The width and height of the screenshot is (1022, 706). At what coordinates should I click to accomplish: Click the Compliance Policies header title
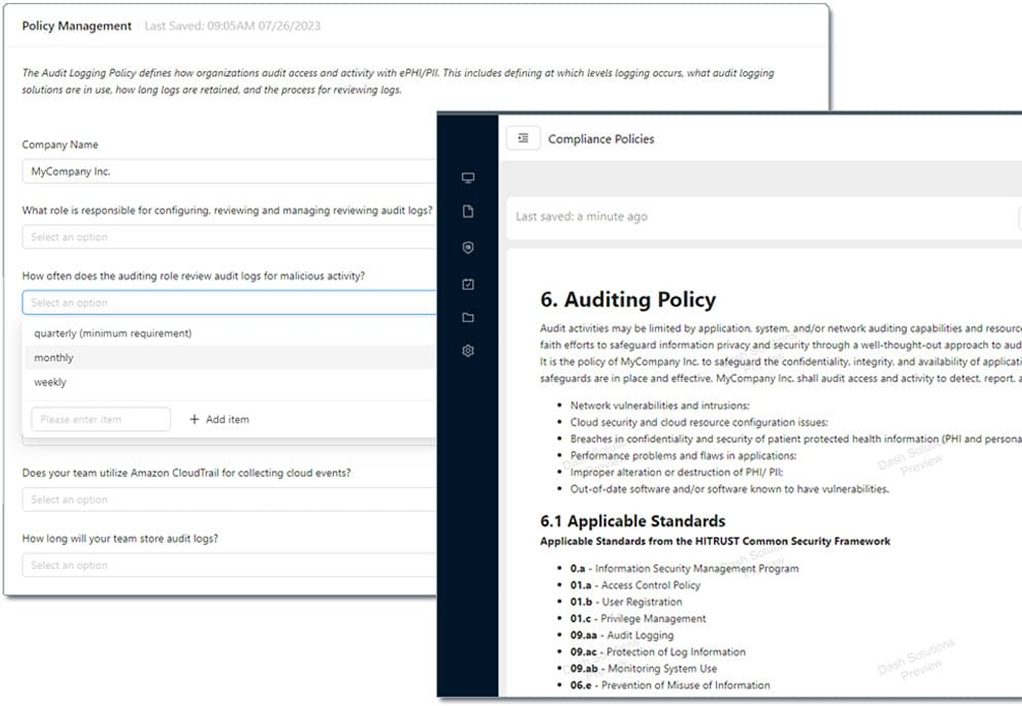point(601,139)
